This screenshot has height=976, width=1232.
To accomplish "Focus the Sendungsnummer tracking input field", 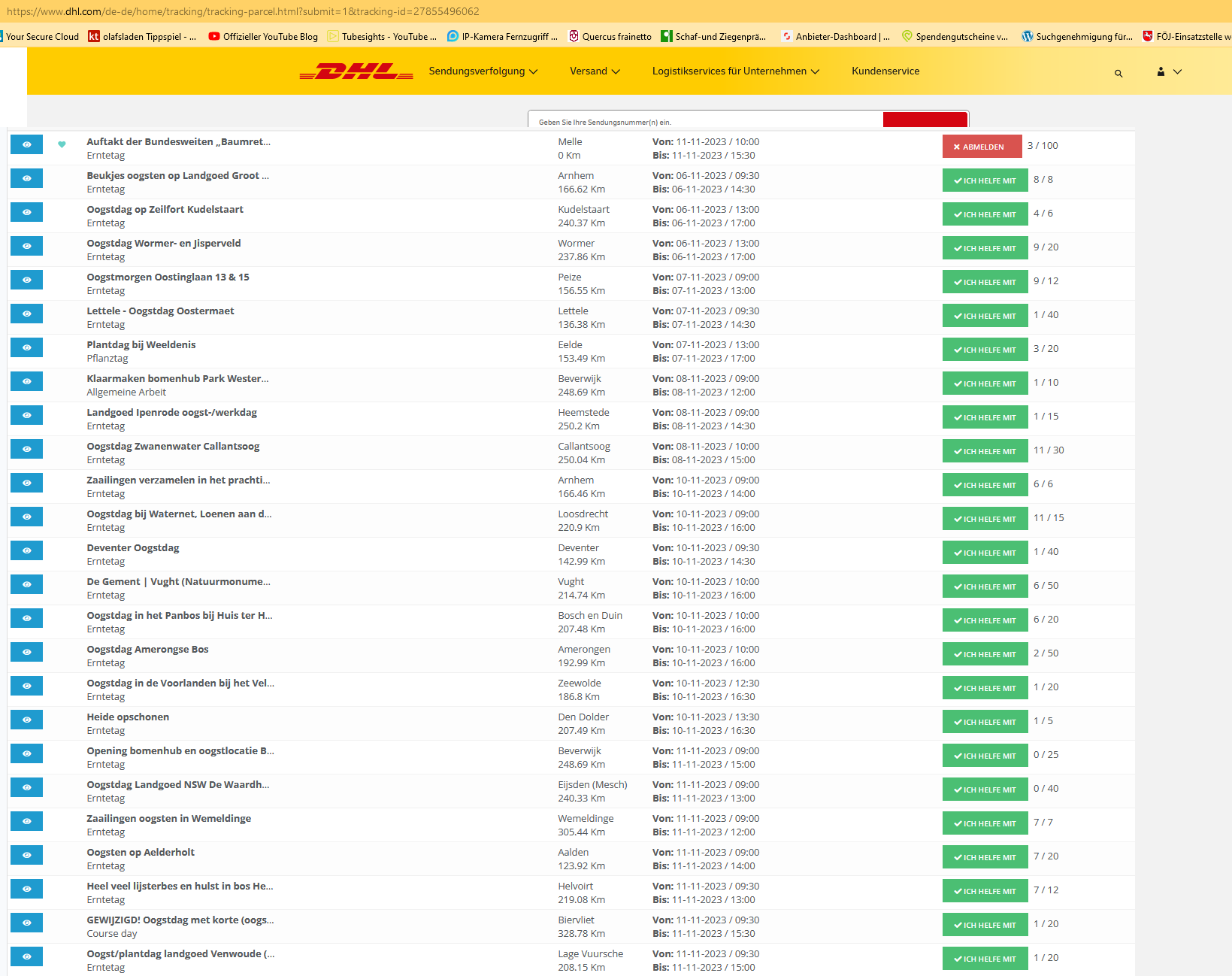I will 705,120.
